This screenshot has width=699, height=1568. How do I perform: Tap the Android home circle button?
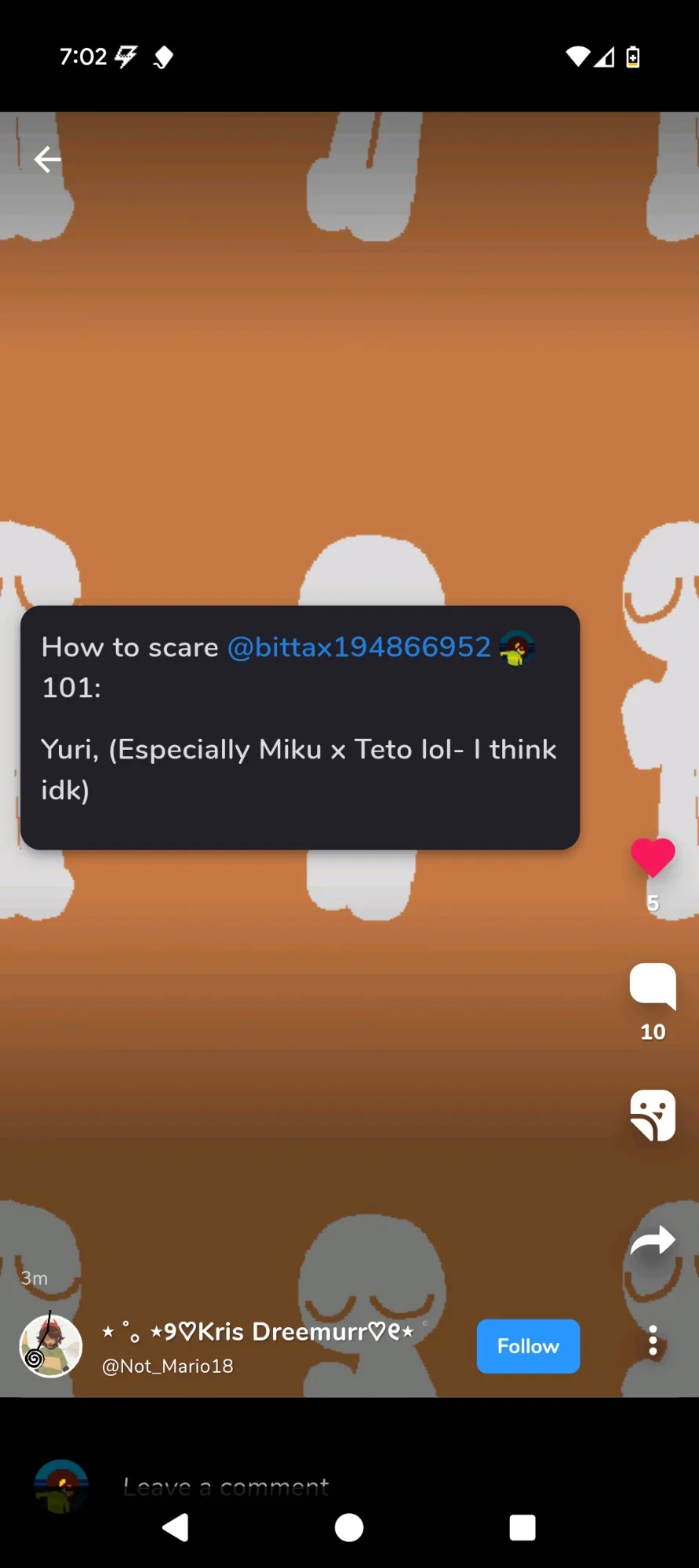(349, 1527)
